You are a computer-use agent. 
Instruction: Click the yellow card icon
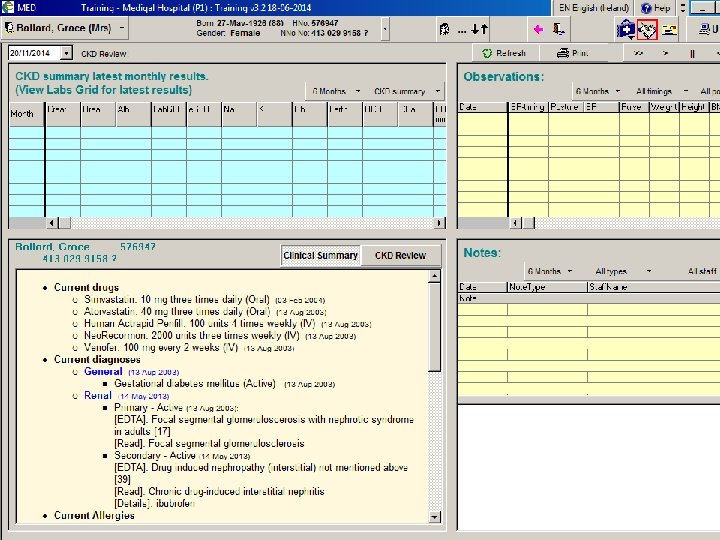pyautogui.click(x=669, y=30)
